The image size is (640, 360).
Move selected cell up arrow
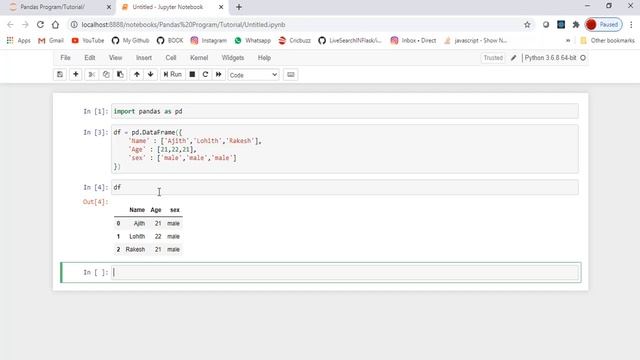tap(137, 75)
